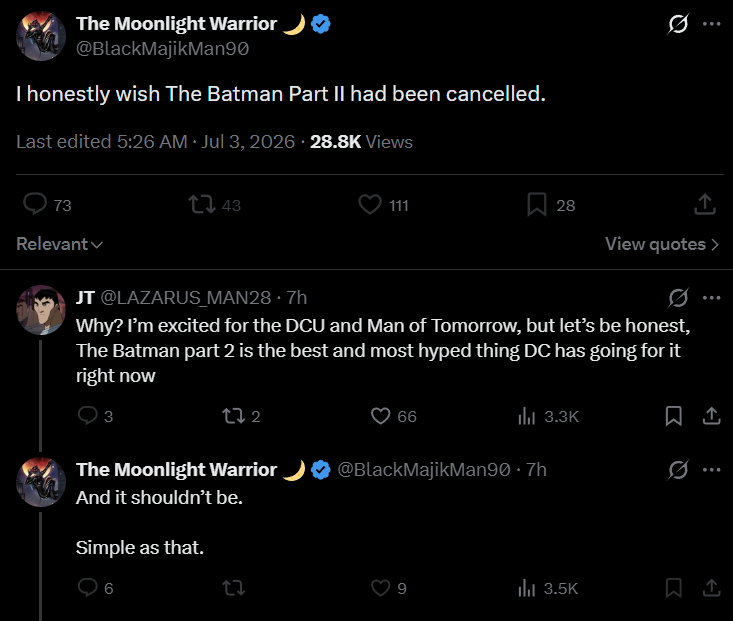This screenshot has width=733, height=621.
Task: Click Grok icon on JT's reply
Action: [678, 298]
